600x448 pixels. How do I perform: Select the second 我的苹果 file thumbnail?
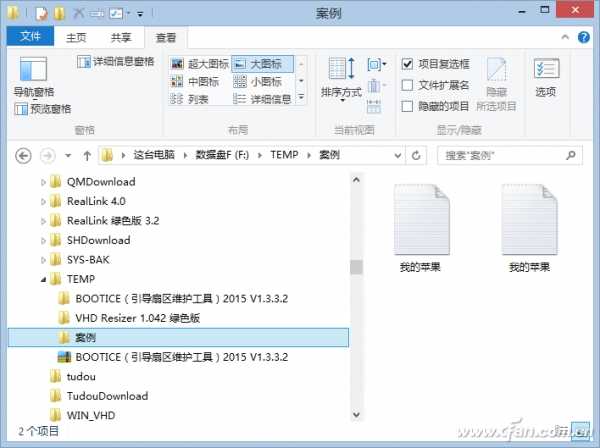[530, 228]
